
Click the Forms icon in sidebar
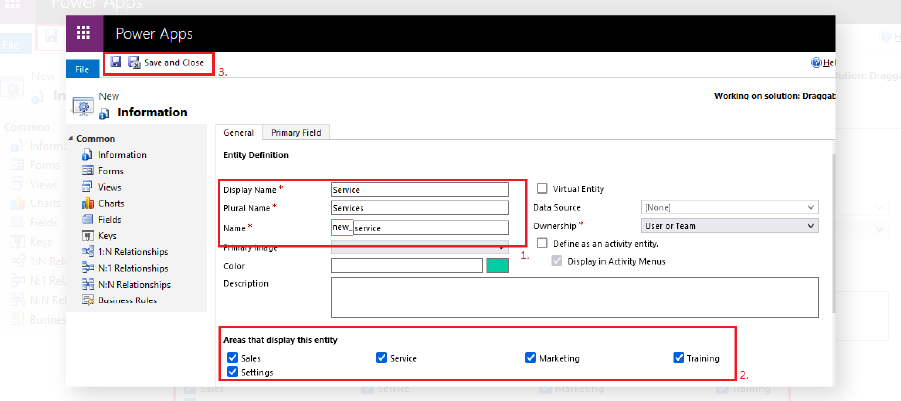87,171
